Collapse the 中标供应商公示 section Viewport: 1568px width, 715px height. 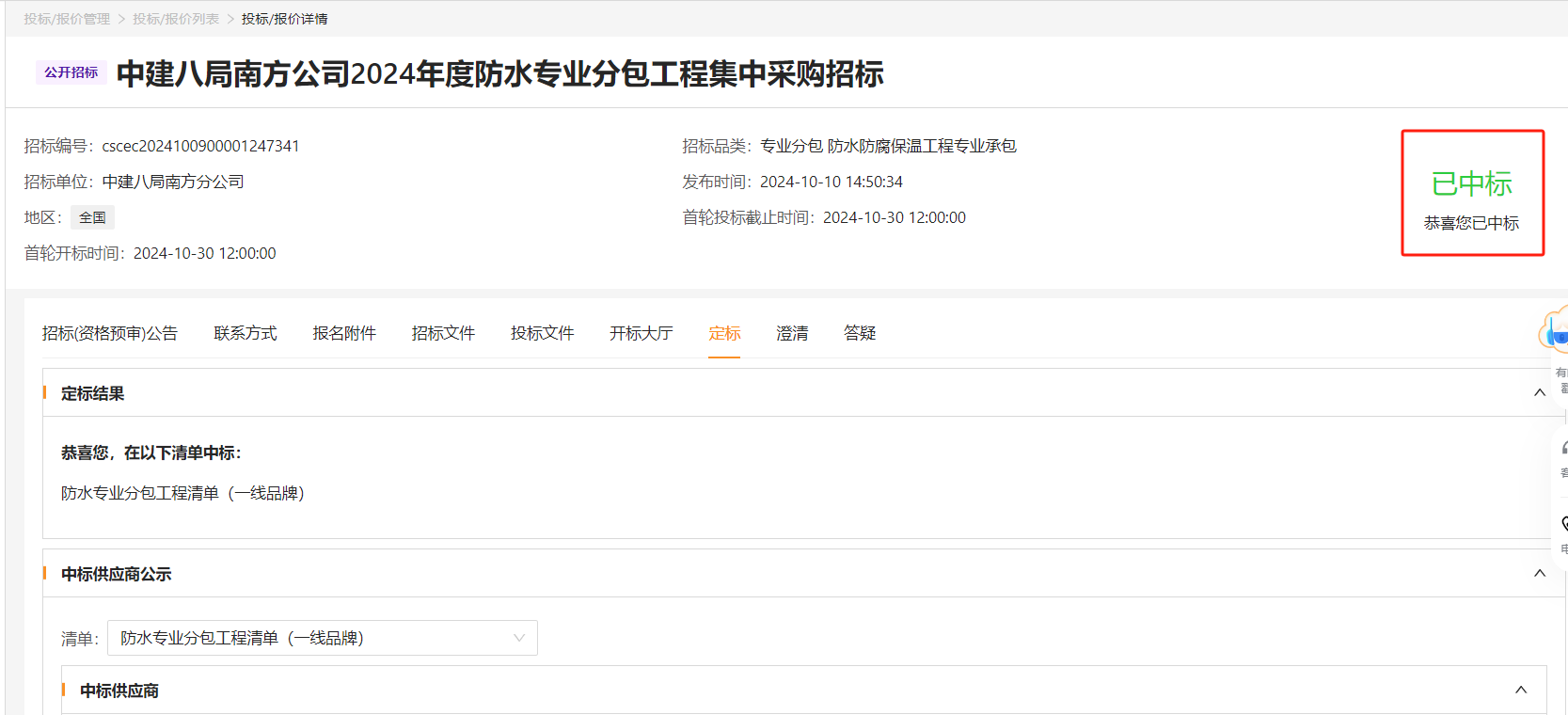[x=1540, y=573]
